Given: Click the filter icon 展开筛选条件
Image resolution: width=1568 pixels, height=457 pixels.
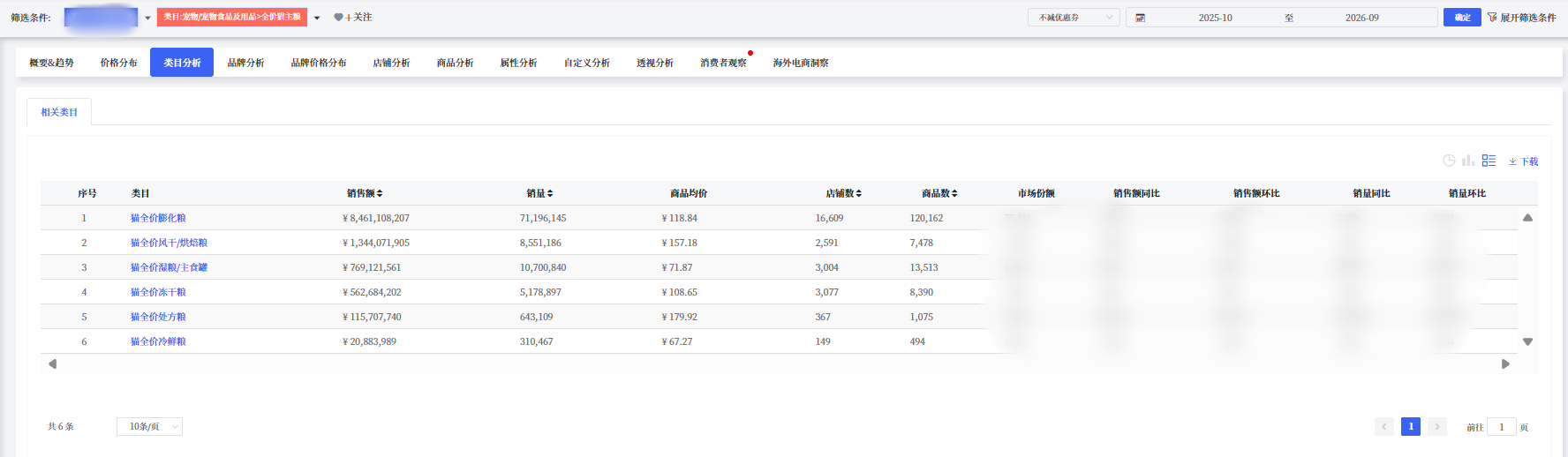Looking at the screenshot, I should coord(1522,17).
